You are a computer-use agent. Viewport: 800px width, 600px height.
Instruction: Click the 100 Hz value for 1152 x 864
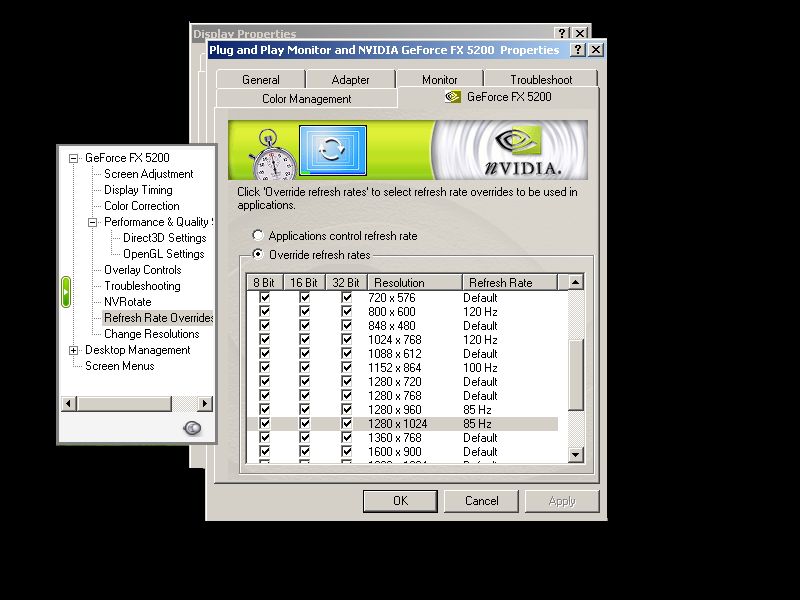tap(480, 368)
